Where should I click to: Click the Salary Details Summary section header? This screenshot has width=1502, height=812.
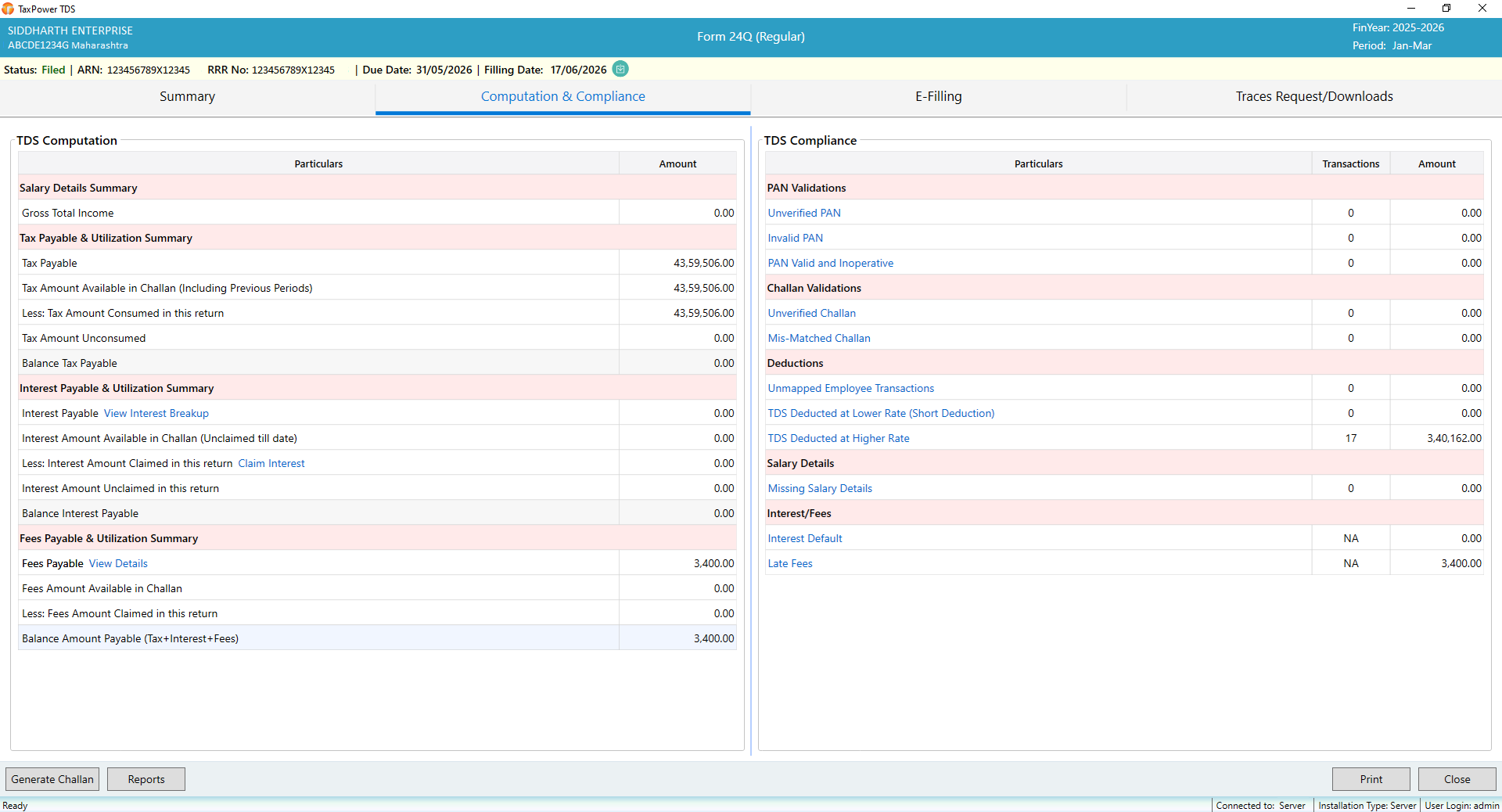click(377, 188)
